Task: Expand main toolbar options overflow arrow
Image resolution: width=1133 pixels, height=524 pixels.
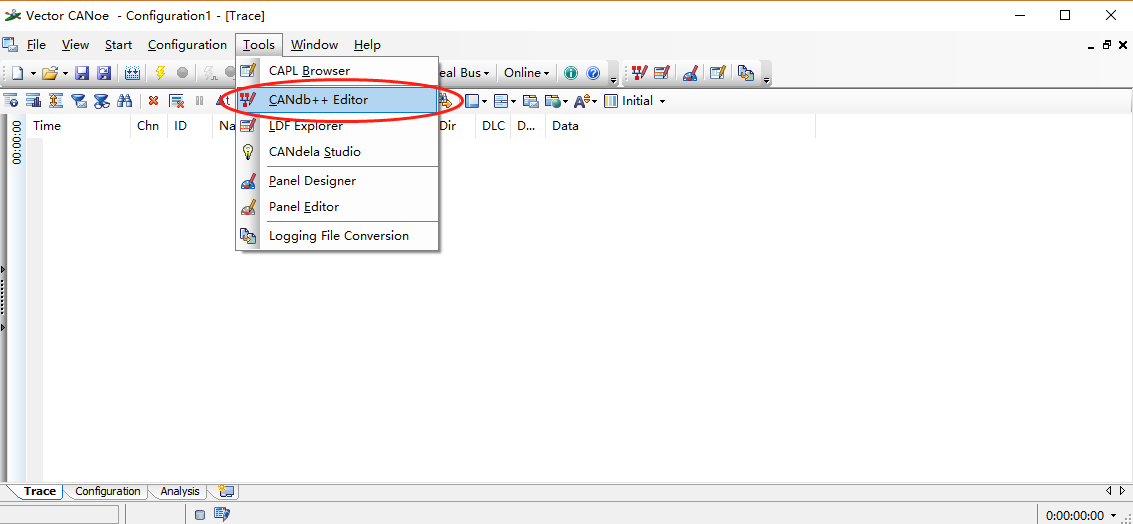Action: click(613, 78)
